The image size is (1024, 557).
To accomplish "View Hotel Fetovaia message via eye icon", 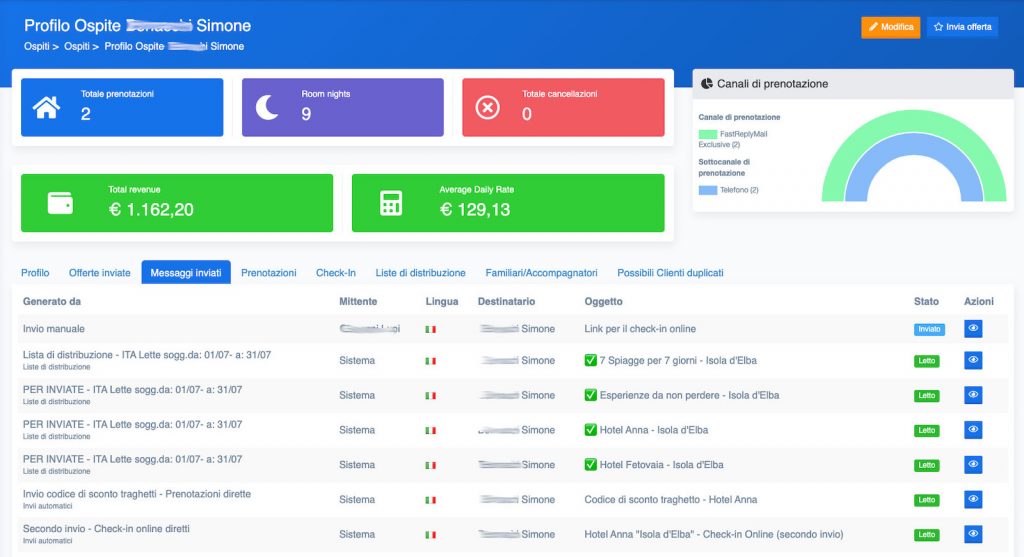I will click(x=973, y=464).
